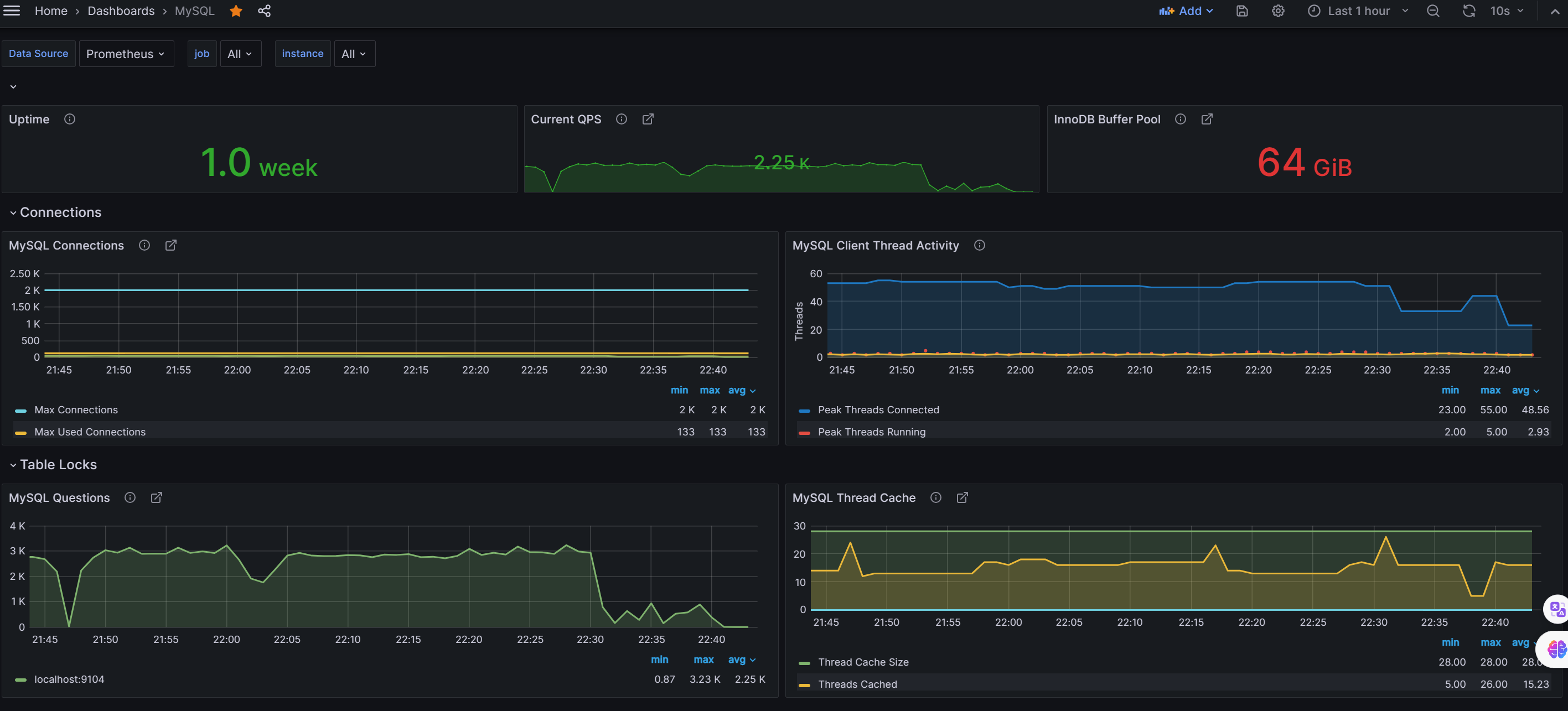Open the hamburger navigation menu
This screenshot has height=711, width=1568.
[12, 11]
